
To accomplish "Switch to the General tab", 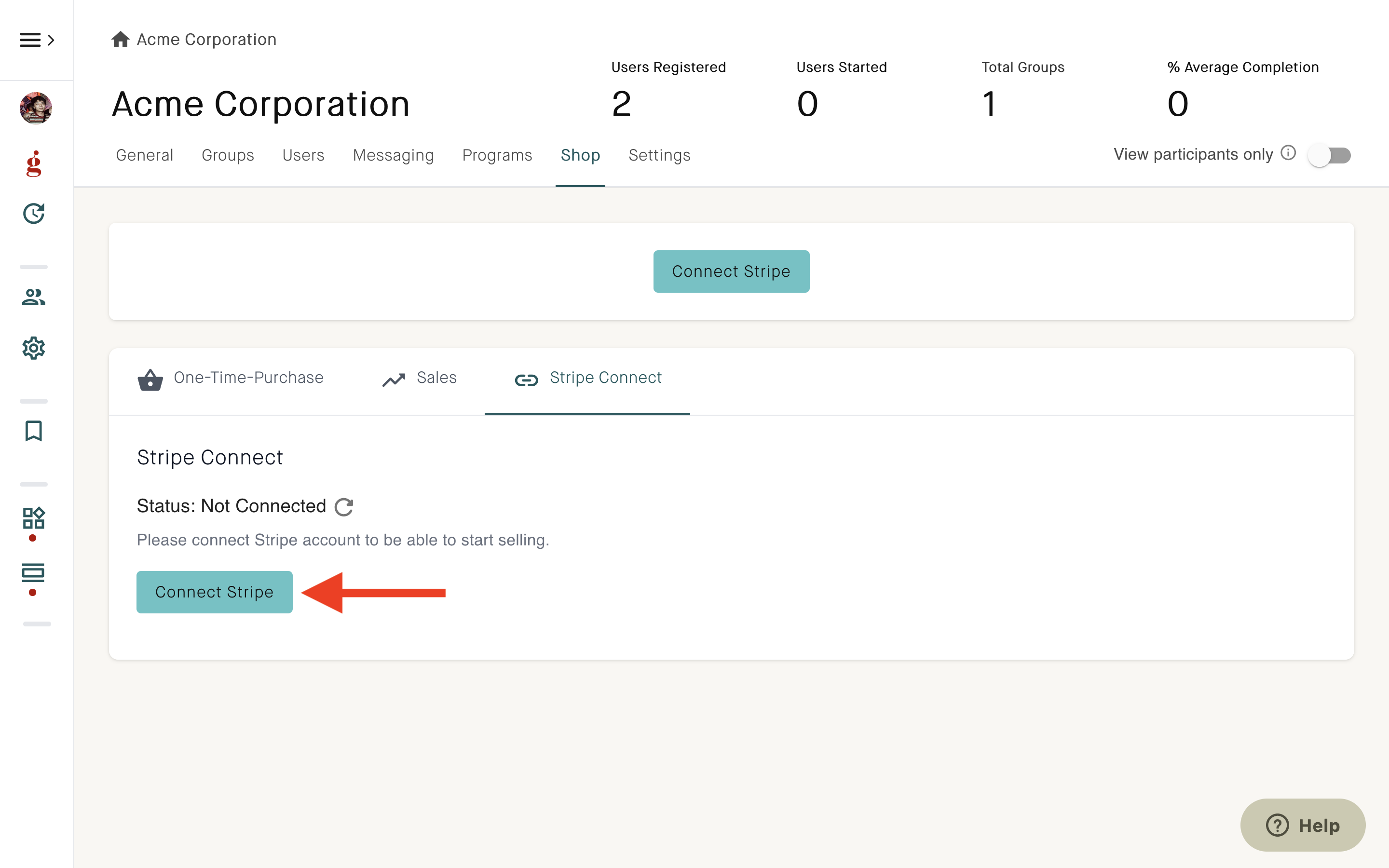I will 145,155.
